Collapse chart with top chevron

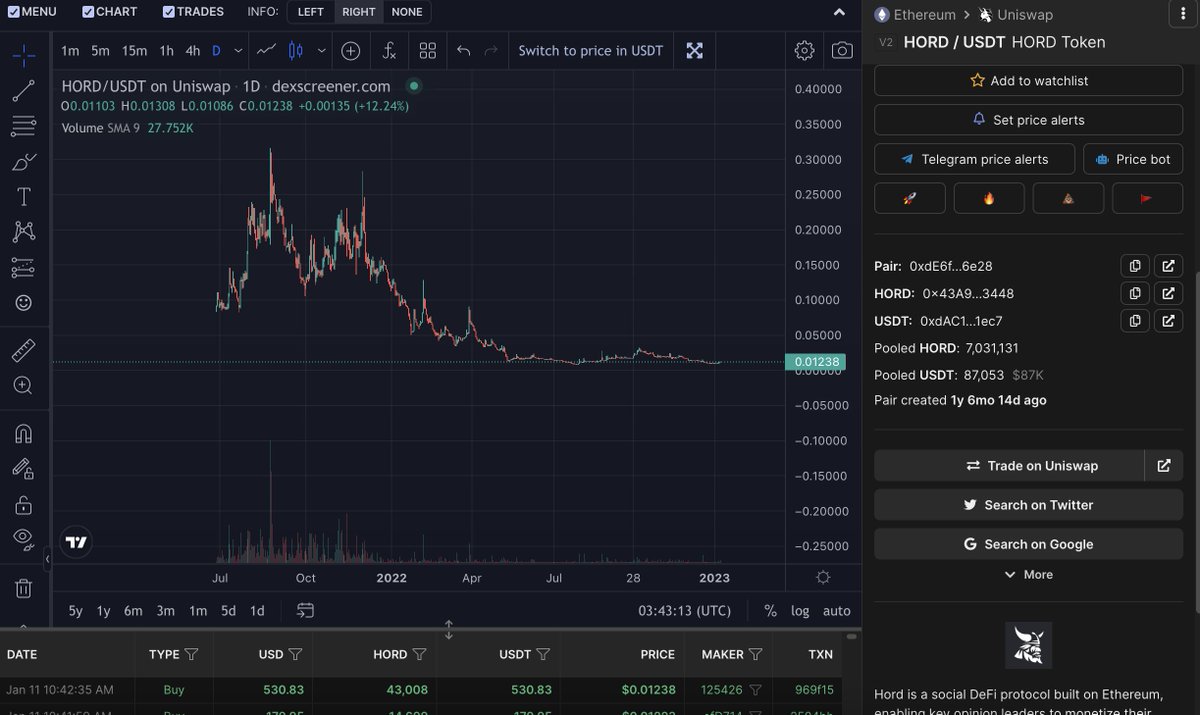pyautogui.click(x=840, y=12)
